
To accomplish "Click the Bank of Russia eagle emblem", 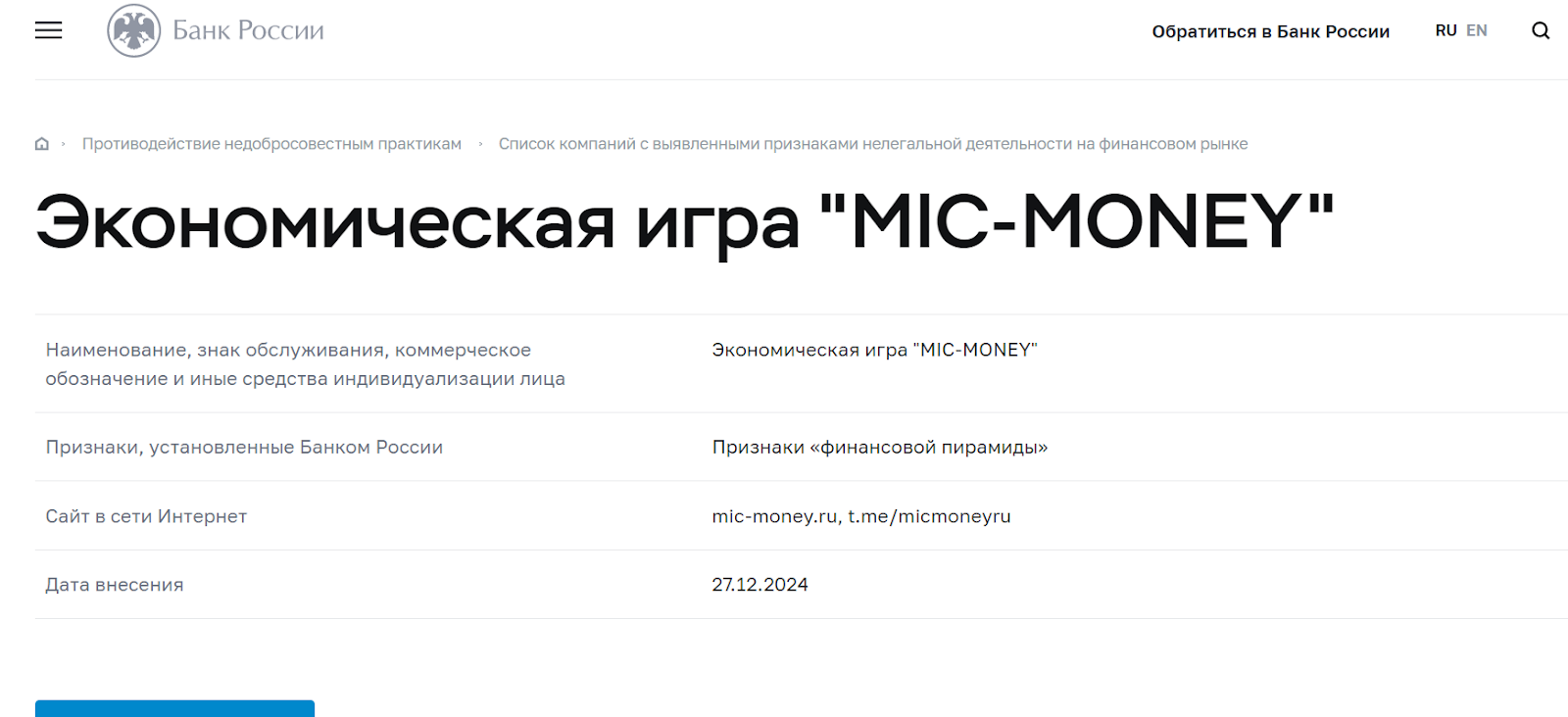I will [x=134, y=30].
